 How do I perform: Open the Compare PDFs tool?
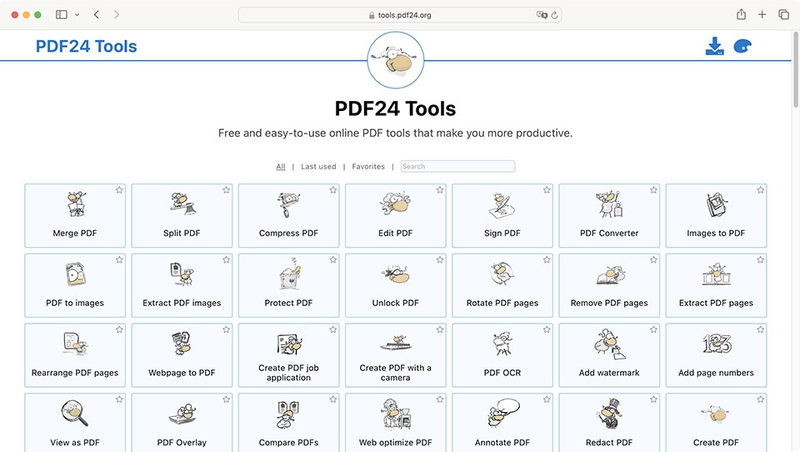[x=289, y=422]
